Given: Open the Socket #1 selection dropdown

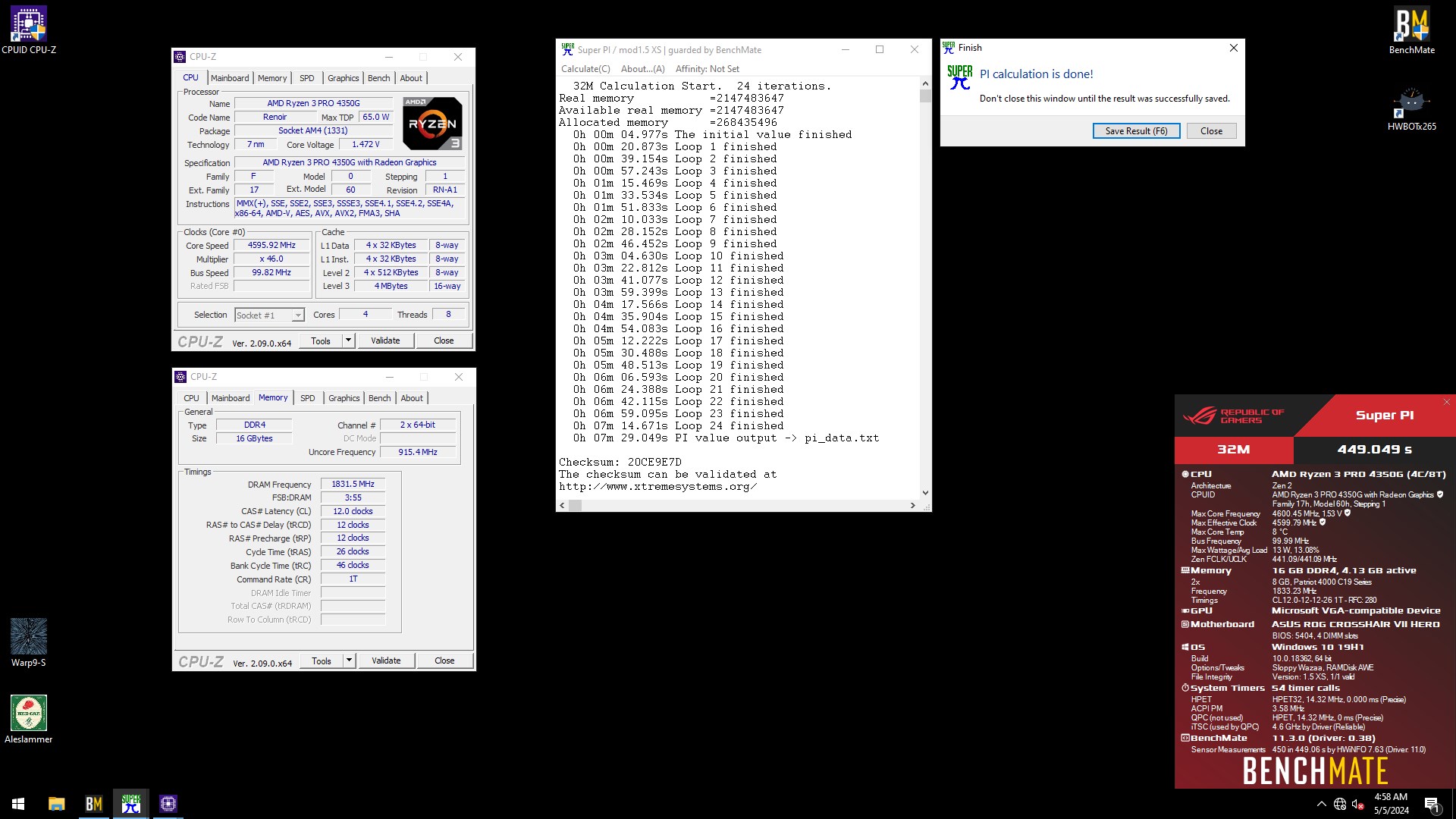Looking at the screenshot, I should 269,315.
